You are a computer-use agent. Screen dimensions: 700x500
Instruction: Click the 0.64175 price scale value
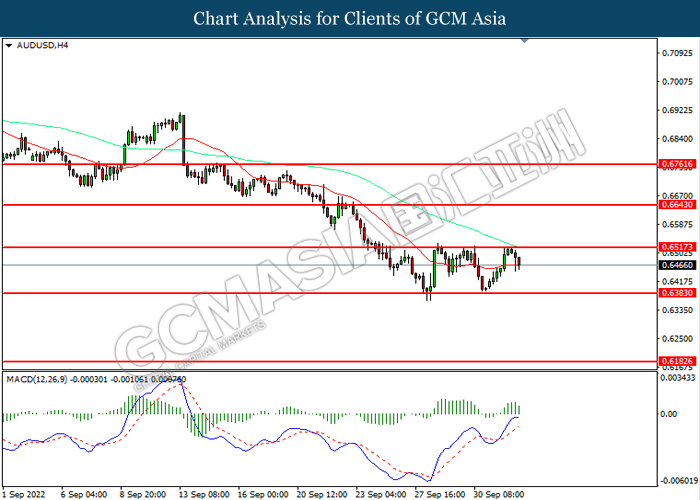[677, 281]
